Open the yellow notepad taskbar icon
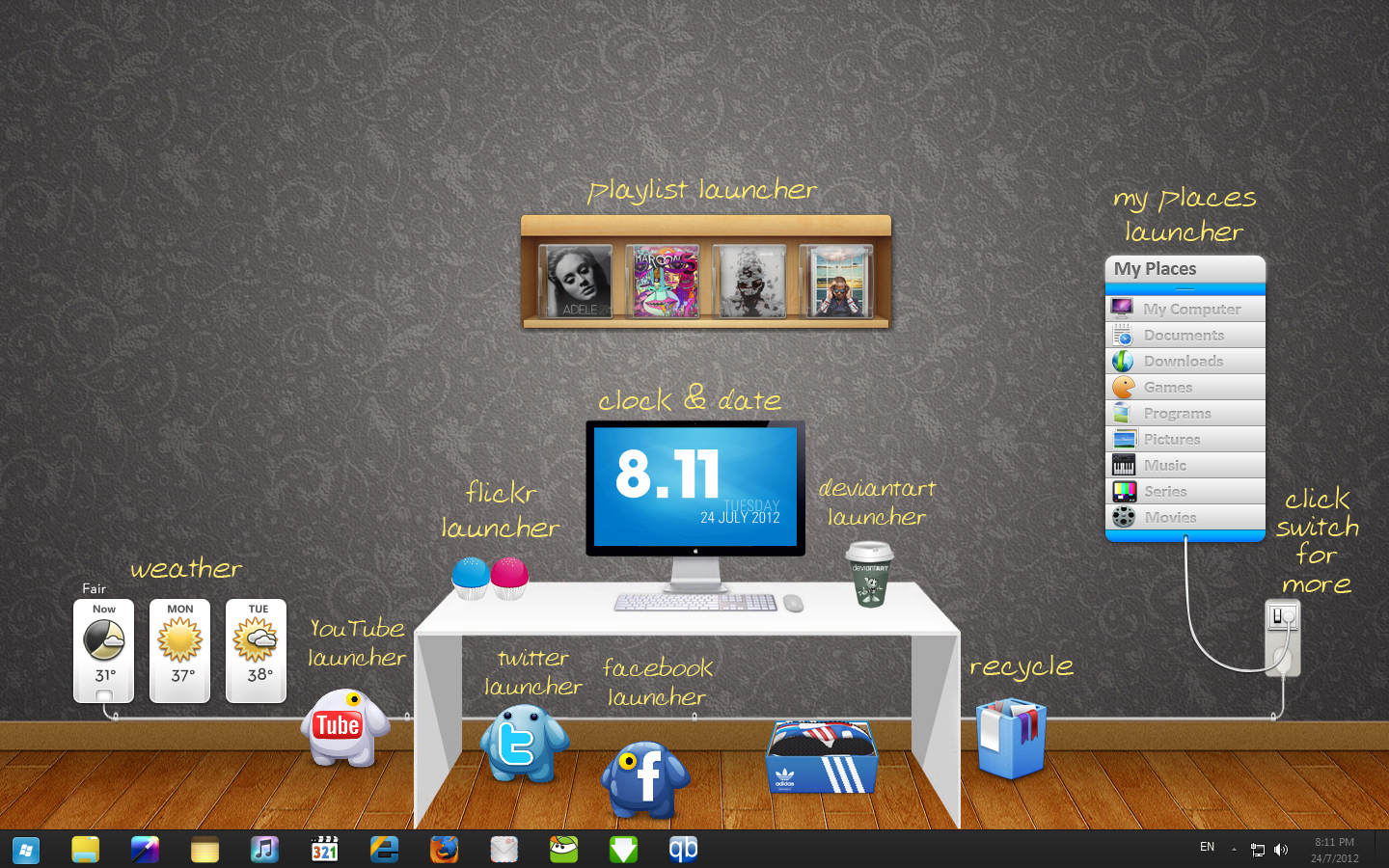Image resolution: width=1389 pixels, height=868 pixels. [204, 850]
